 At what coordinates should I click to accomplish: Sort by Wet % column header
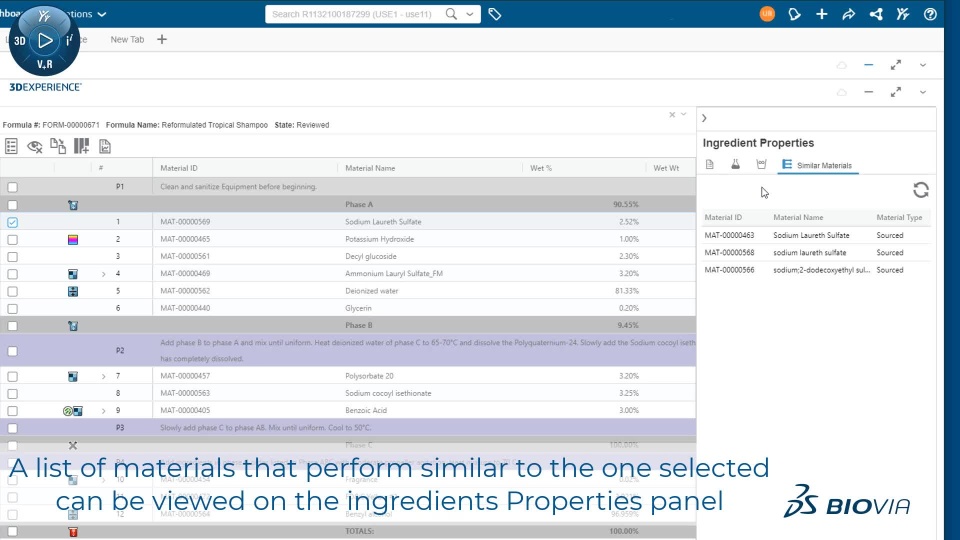coord(541,168)
